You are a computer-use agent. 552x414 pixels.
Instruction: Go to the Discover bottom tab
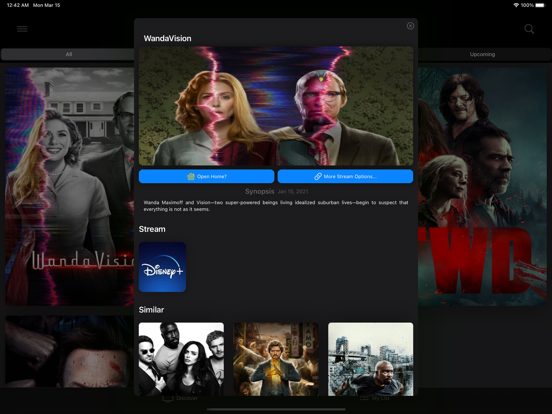[x=180, y=398]
